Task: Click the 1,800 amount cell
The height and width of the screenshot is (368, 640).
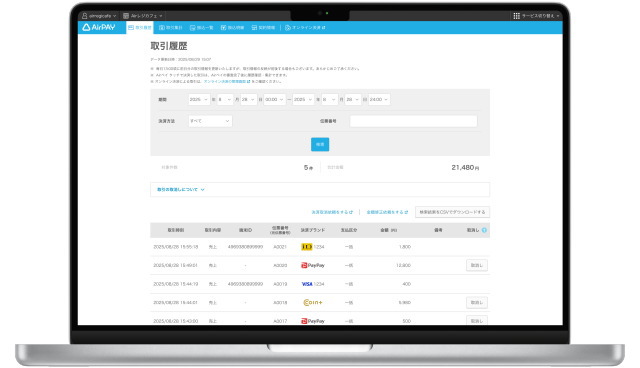Action: (x=405, y=247)
